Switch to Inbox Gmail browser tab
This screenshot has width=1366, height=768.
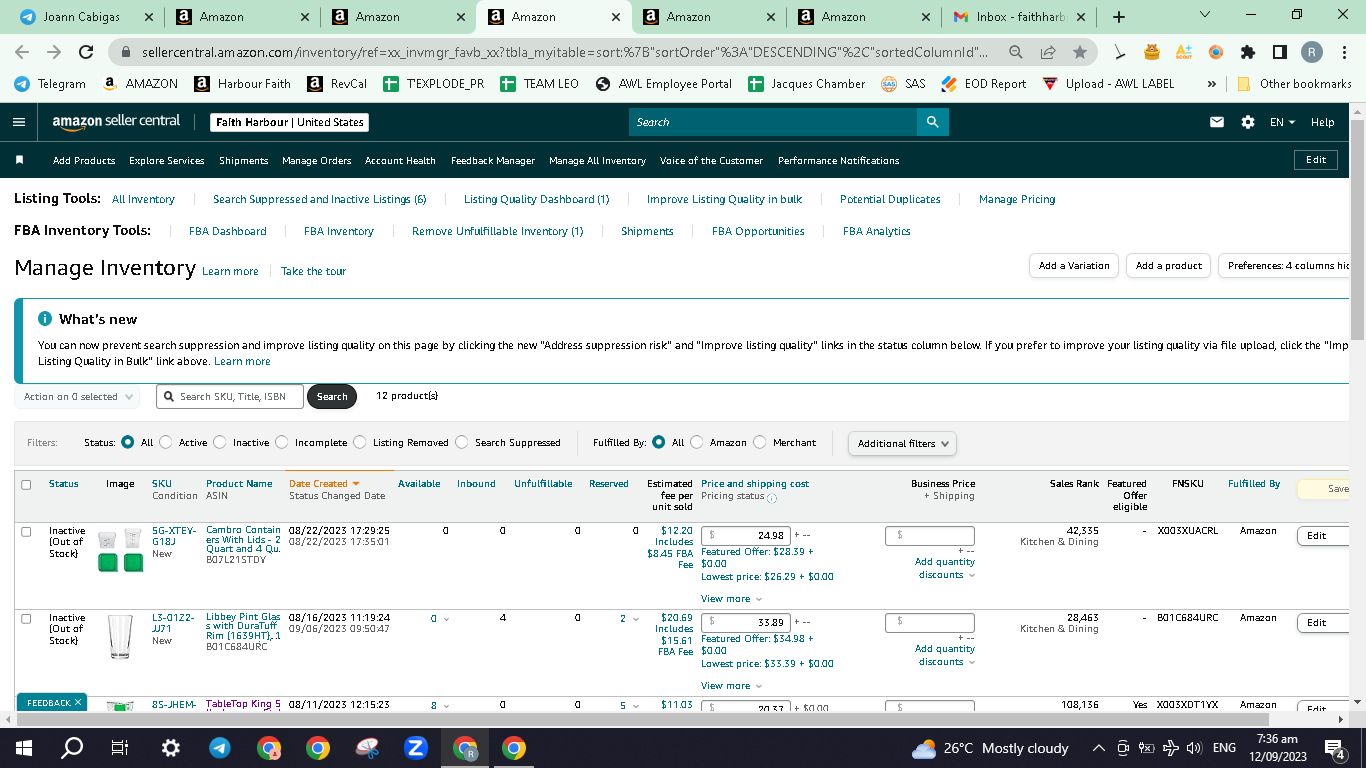tap(1019, 17)
